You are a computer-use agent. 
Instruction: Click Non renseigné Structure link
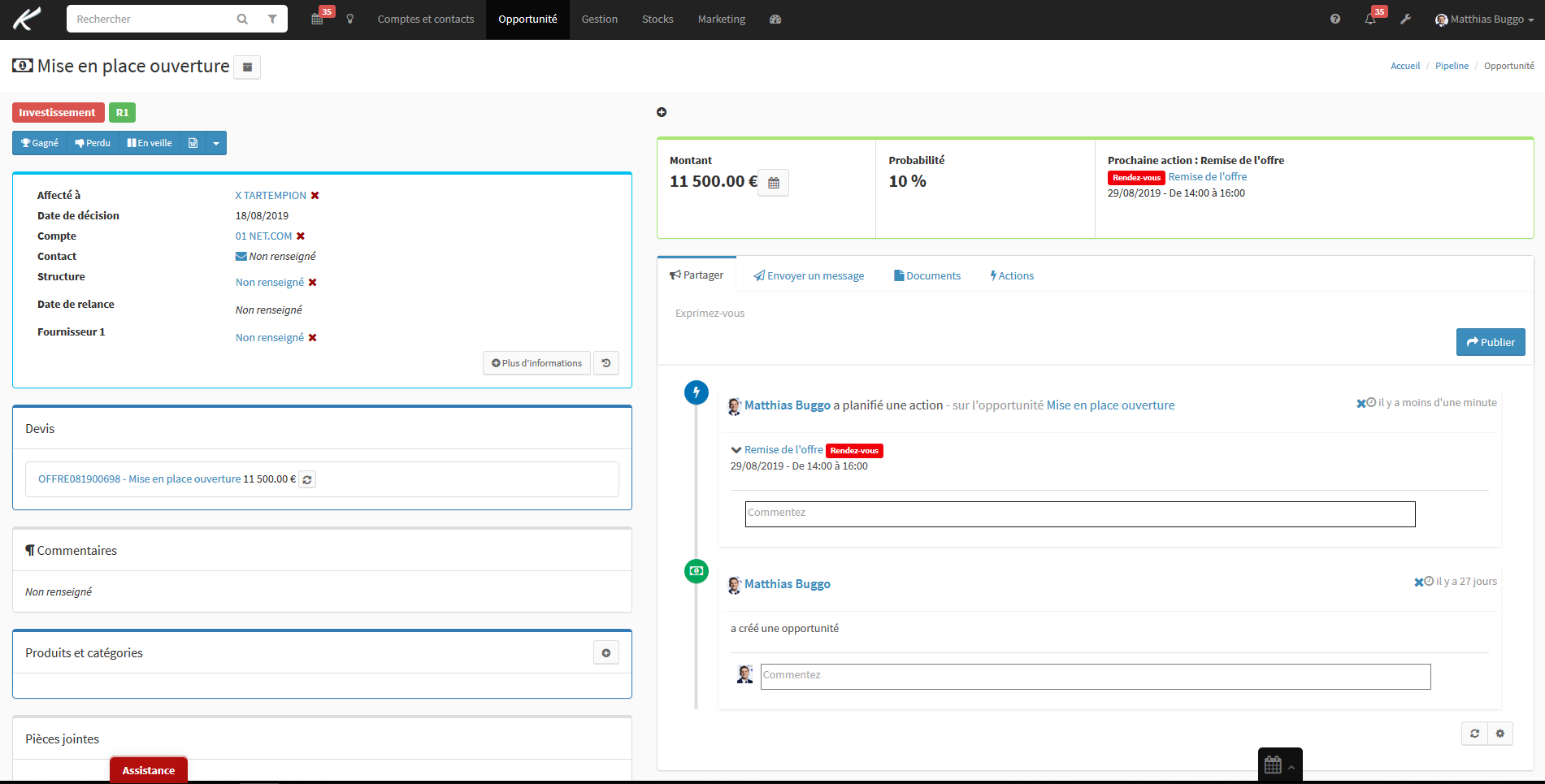[270, 283]
